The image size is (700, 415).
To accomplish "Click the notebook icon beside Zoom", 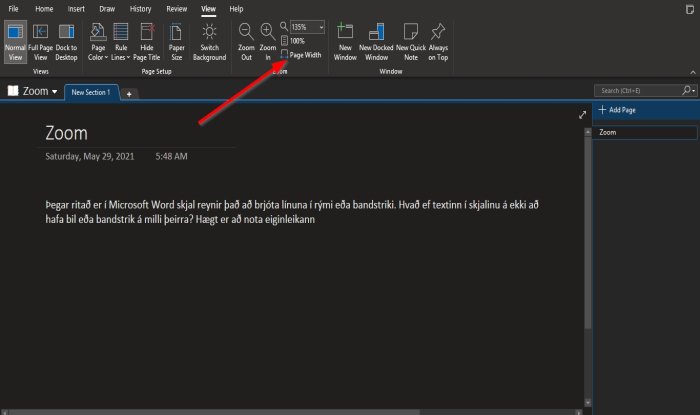I will pyautogui.click(x=13, y=91).
